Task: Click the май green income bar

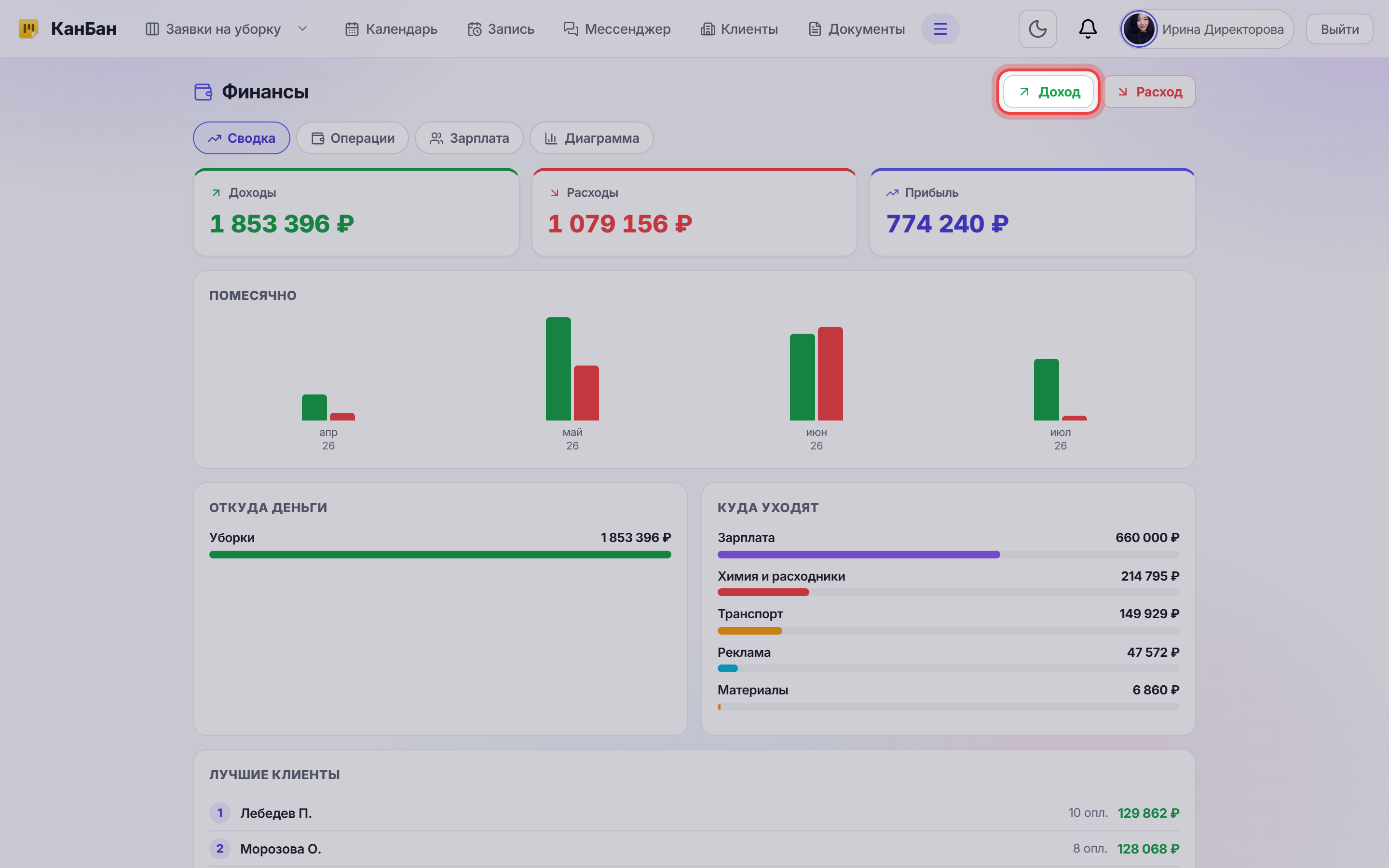Action: pyautogui.click(x=558, y=368)
